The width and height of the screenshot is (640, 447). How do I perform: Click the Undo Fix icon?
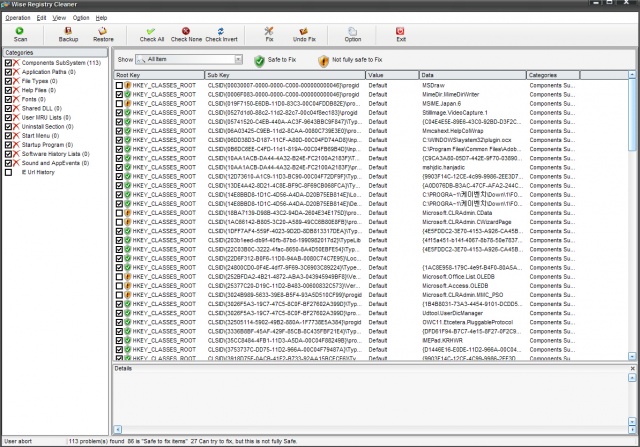304,34
